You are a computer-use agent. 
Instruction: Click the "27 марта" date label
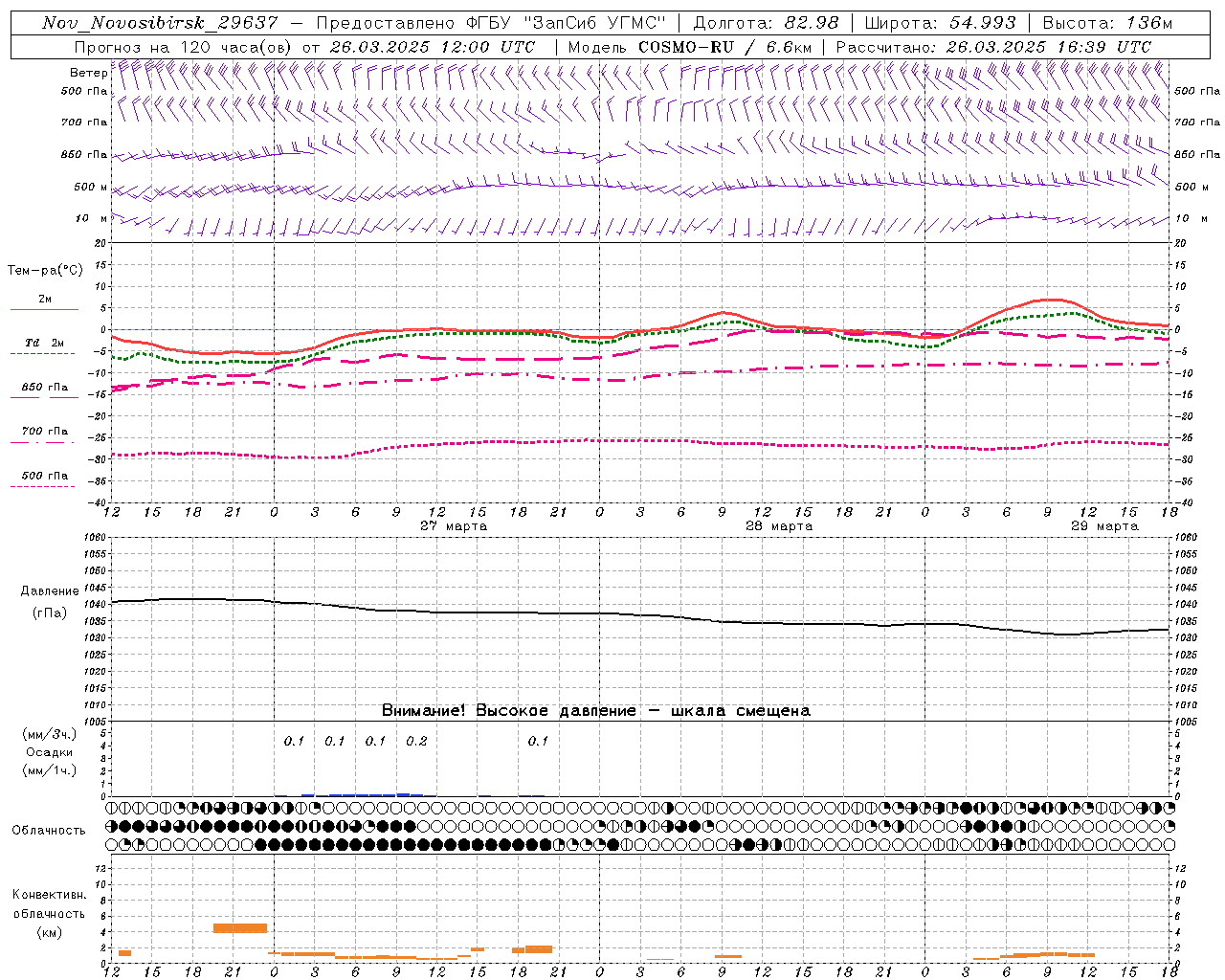pos(454,526)
